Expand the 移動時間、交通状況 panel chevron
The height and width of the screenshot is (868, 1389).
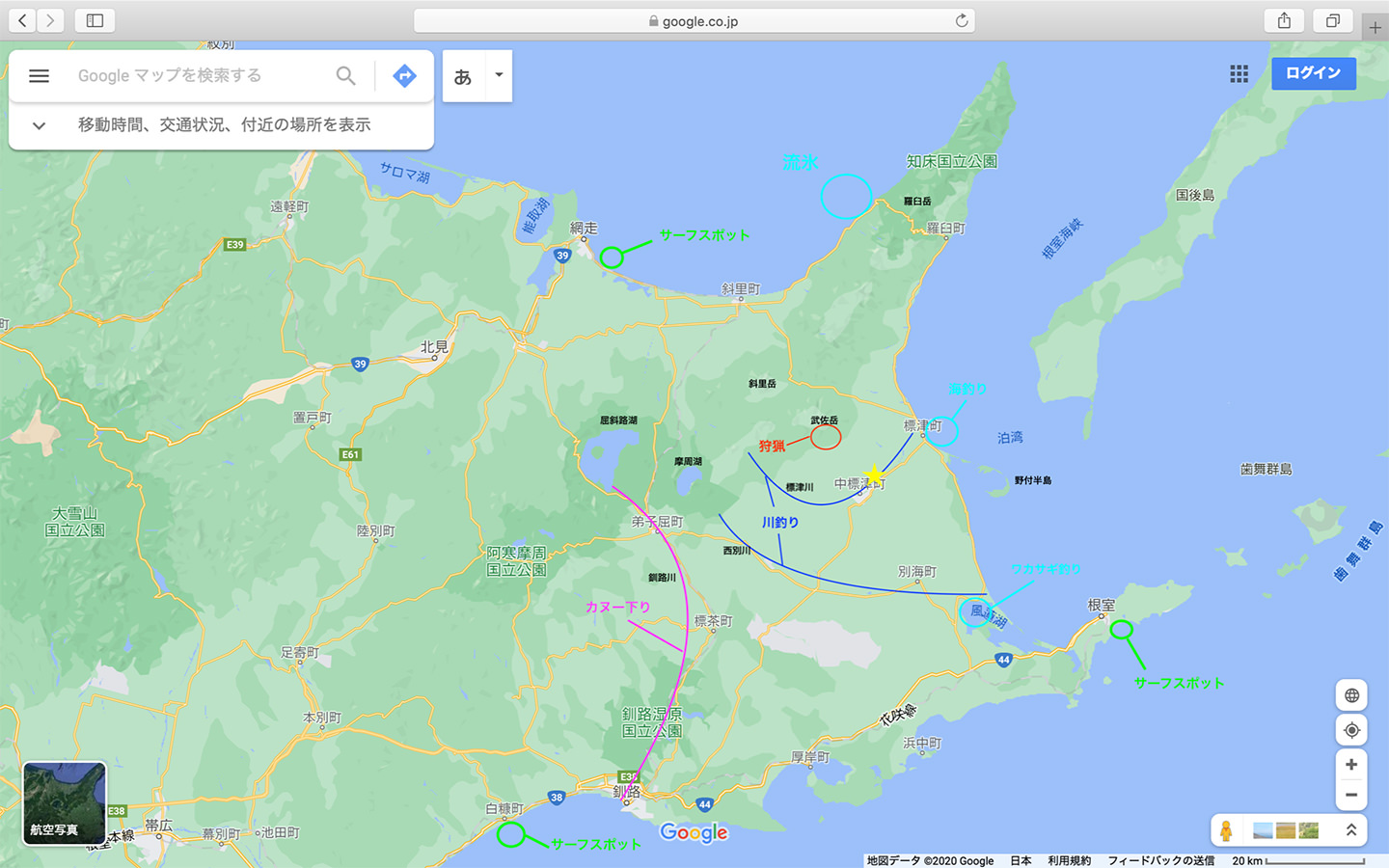pos(39,125)
